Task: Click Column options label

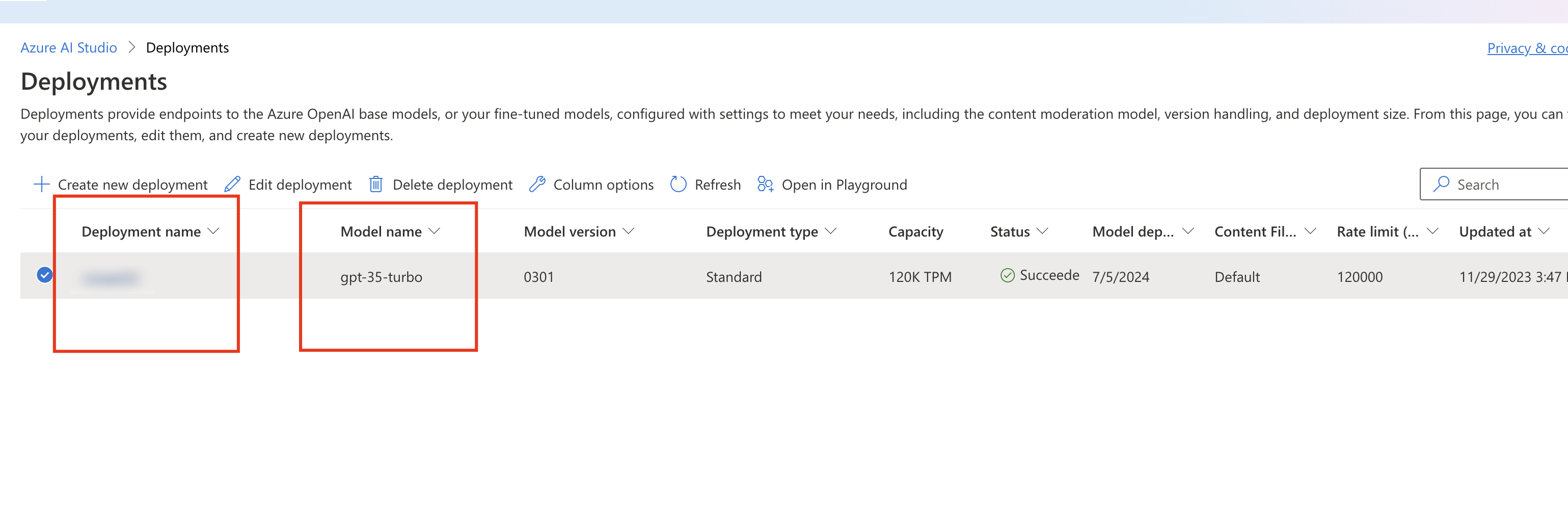Action: [603, 185]
